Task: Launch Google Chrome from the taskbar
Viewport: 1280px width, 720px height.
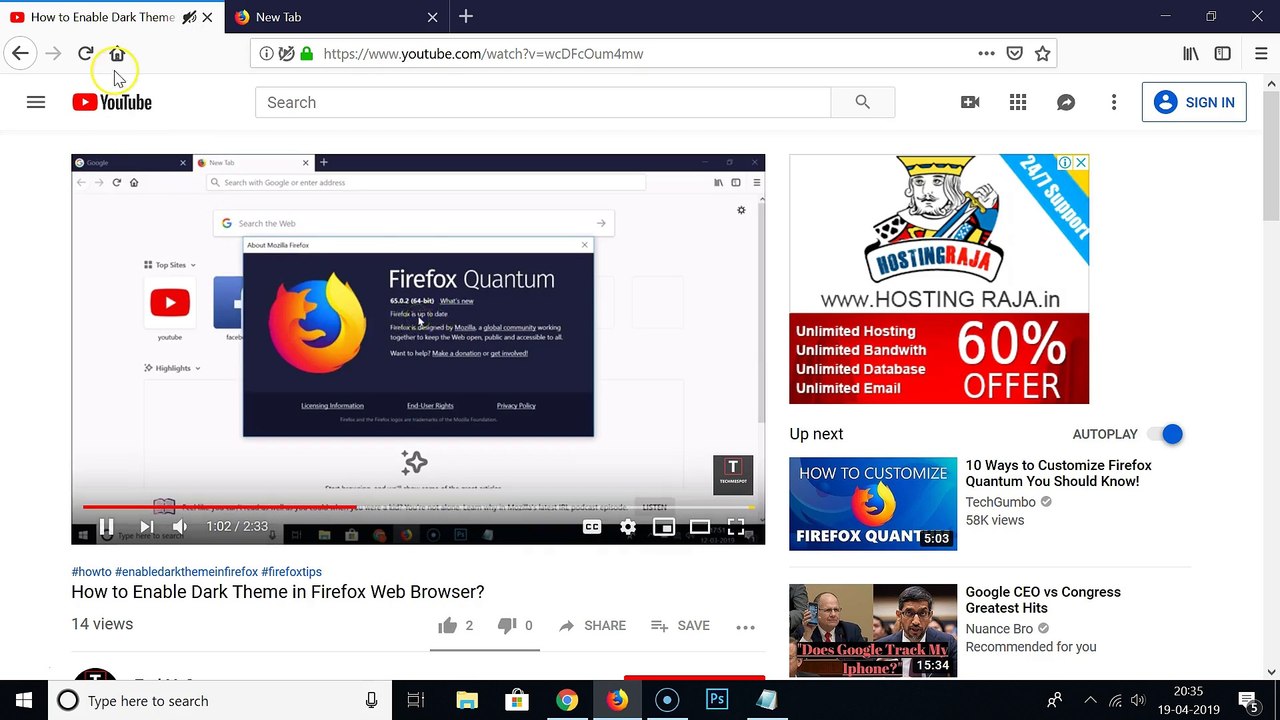Action: 567,701
